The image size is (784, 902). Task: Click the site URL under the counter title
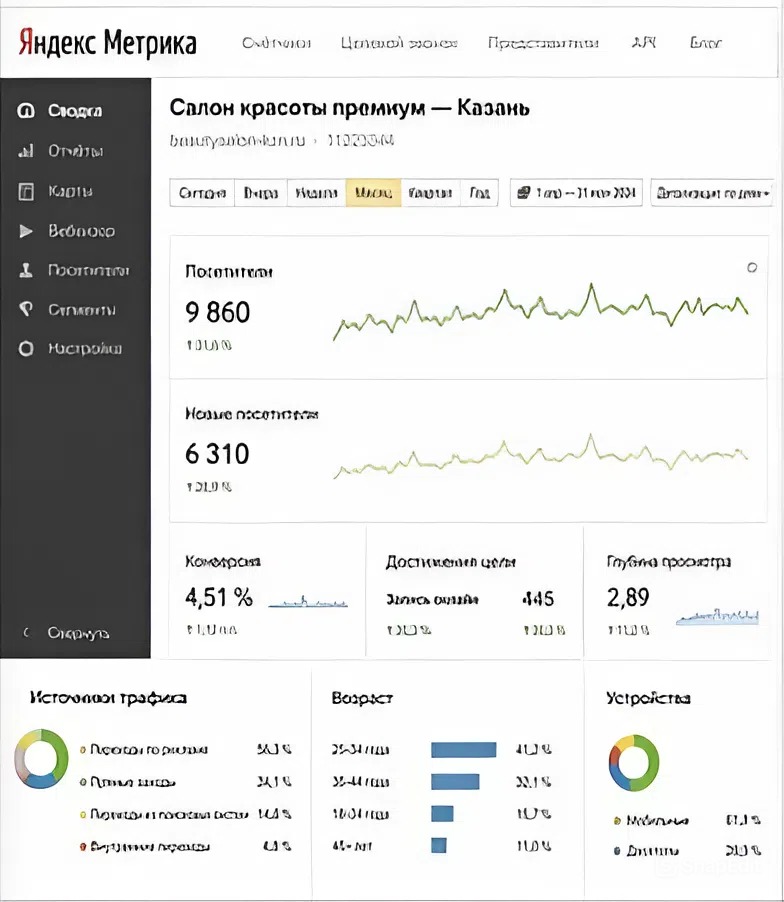[x=236, y=141]
